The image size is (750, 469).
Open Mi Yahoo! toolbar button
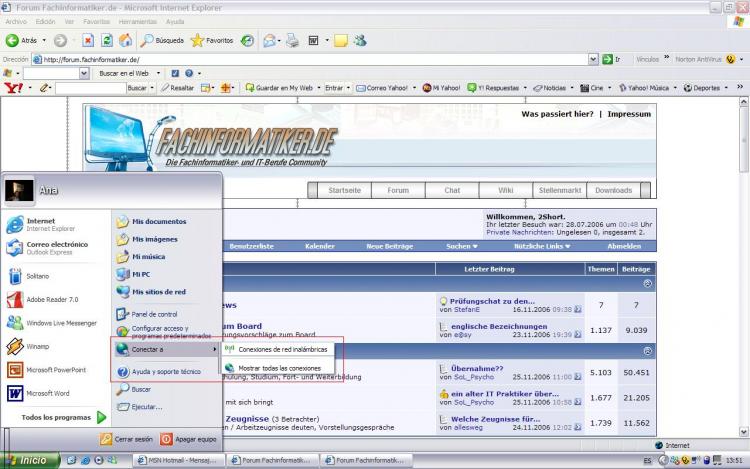point(441,88)
